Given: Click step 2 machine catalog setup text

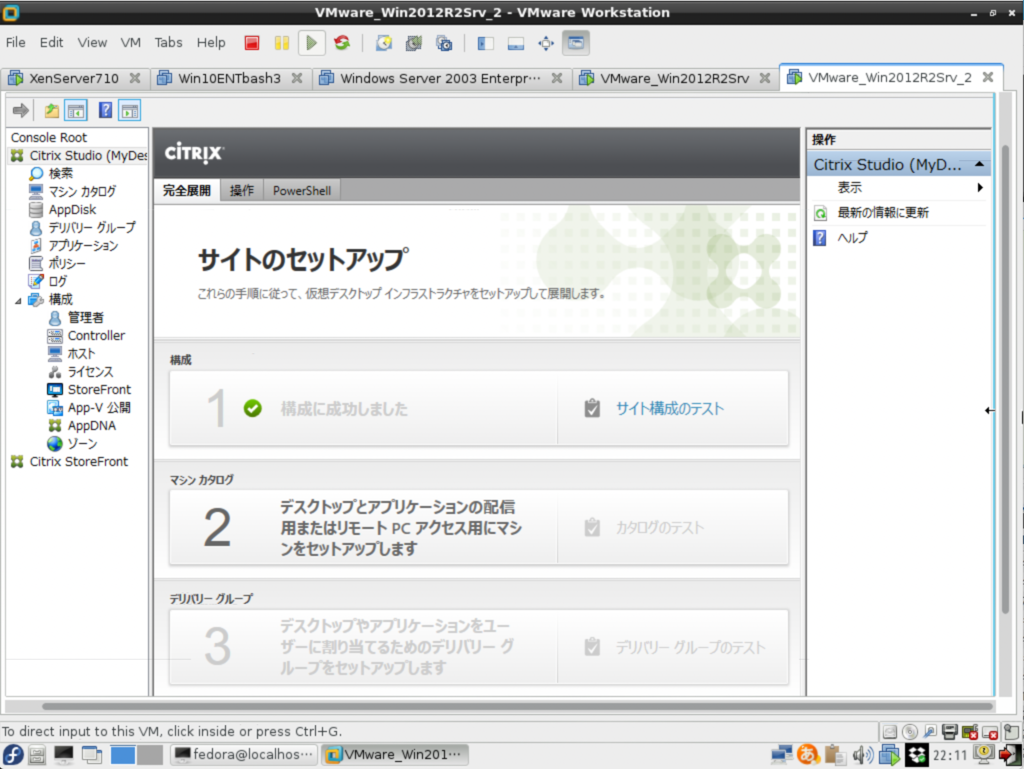Looking at the screenshot, I should [x=401, y=527].
